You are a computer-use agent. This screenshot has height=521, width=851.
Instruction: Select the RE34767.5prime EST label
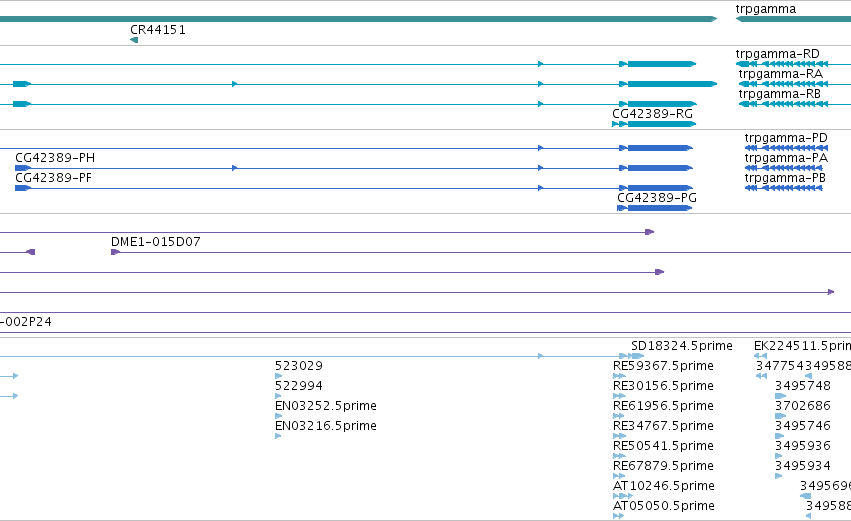pyautogui.click(x=663, y=426)
